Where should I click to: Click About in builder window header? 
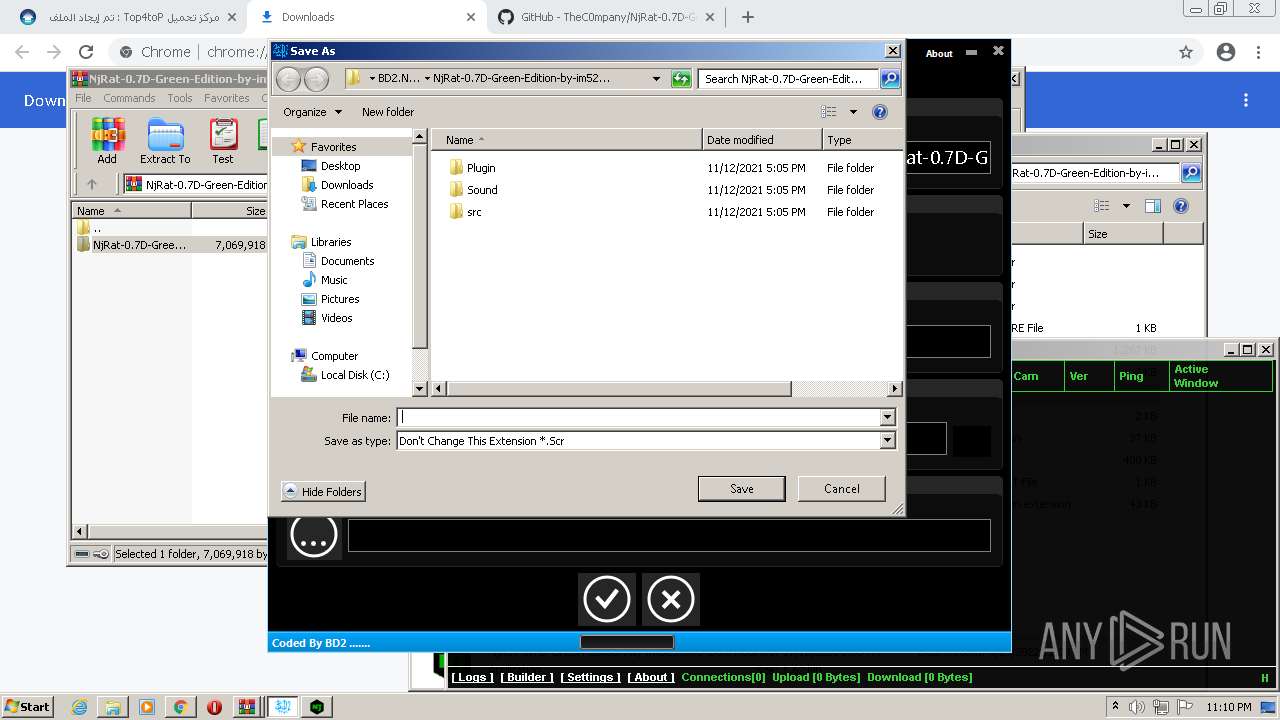939,53
